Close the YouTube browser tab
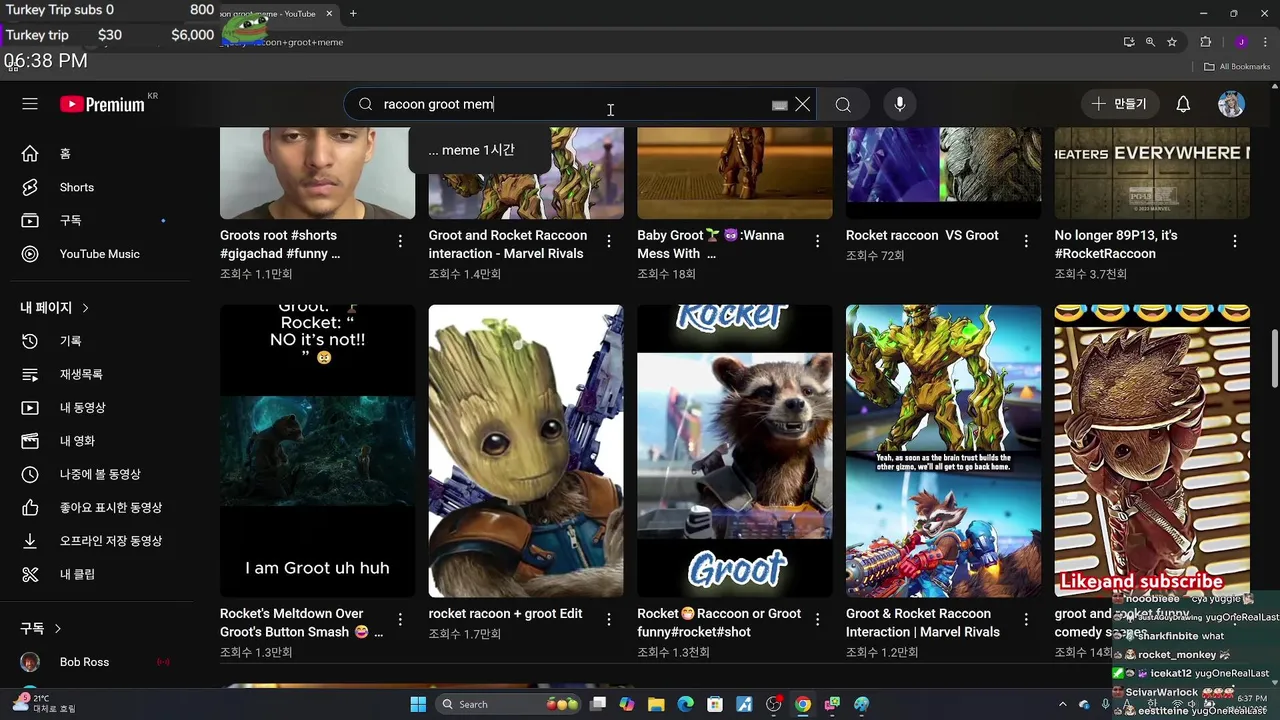The width and height of the screenshot is (1280, 720). click(x=329, y=13)
